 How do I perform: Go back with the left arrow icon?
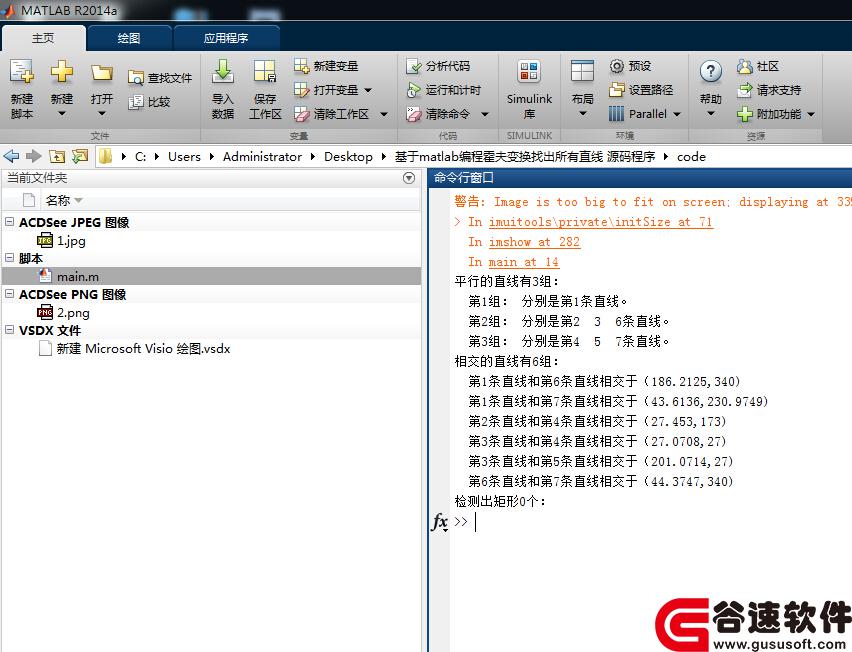click(x=11, y=156)
